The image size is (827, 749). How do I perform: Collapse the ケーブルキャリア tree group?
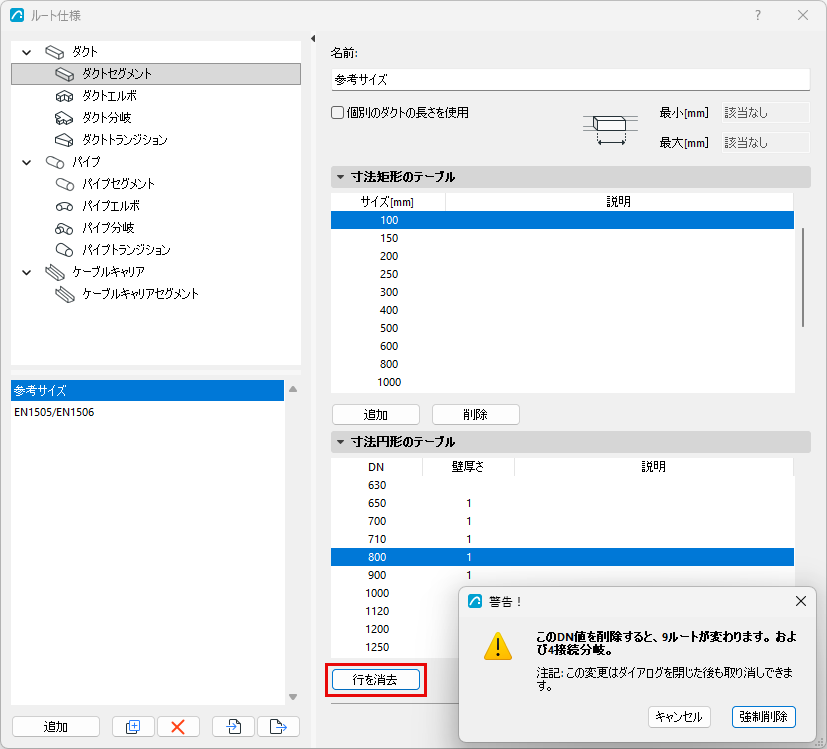click(26, 272)
